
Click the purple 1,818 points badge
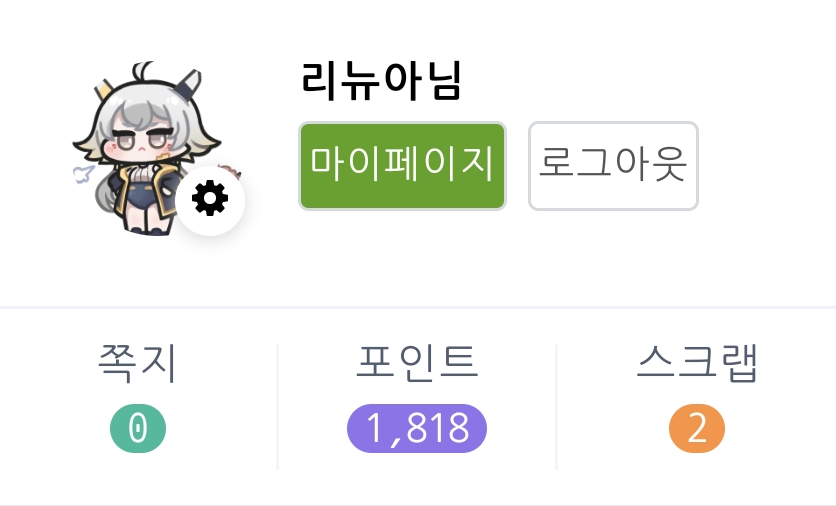(417, 428)
